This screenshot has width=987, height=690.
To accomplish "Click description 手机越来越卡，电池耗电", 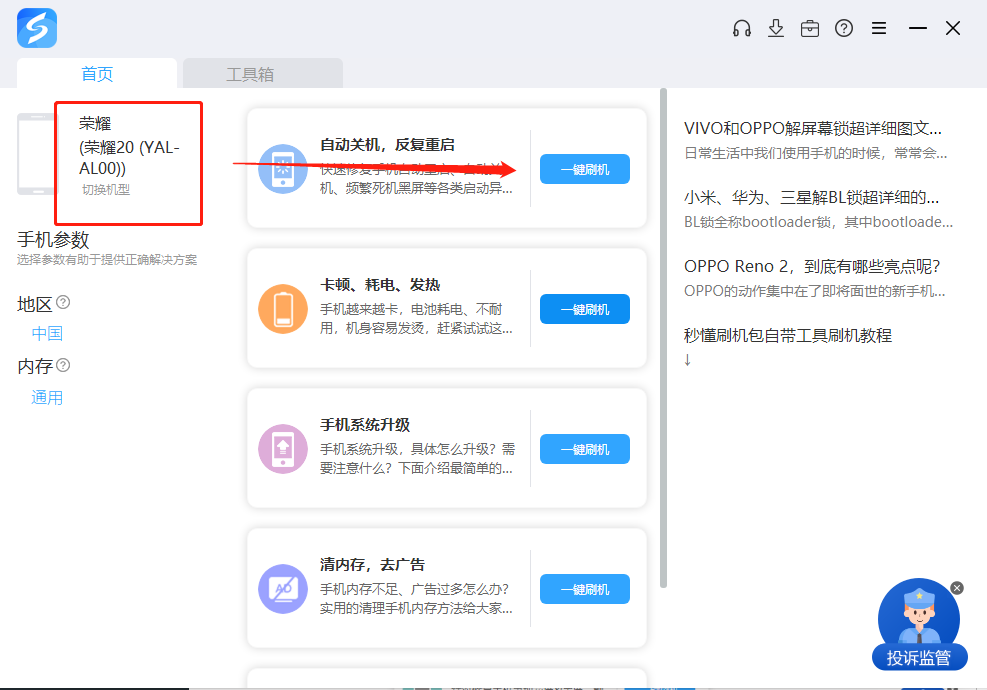I will pyautogui.click(x=416, y=319).
